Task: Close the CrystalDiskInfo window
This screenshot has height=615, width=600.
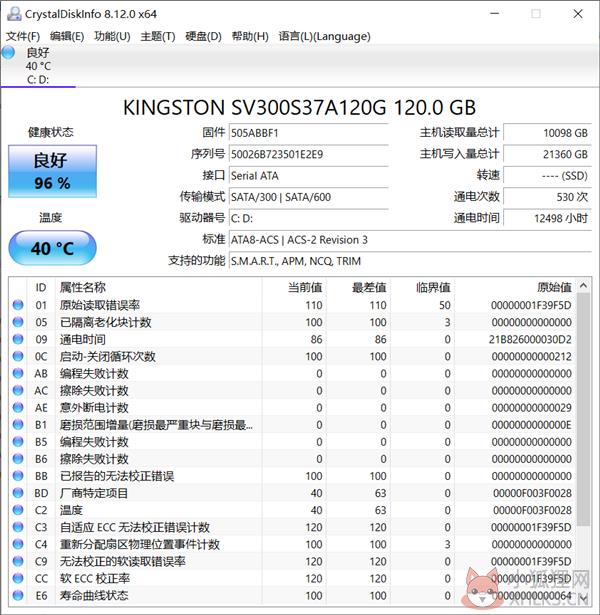Action: click(x=578, y=14)
